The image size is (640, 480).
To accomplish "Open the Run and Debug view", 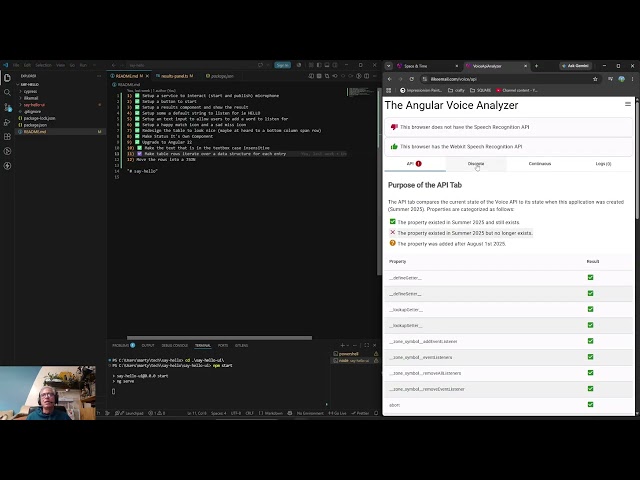I will tap(7, 122).
